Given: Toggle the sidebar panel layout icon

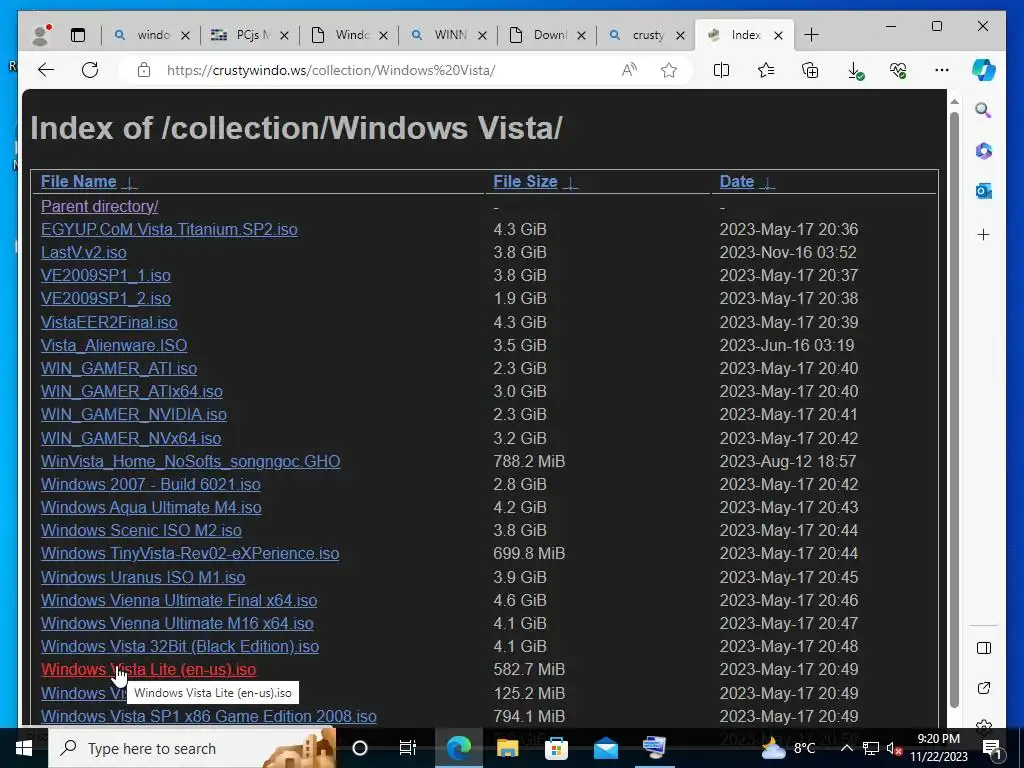Looking at the screenshot, I should [984, 648].
